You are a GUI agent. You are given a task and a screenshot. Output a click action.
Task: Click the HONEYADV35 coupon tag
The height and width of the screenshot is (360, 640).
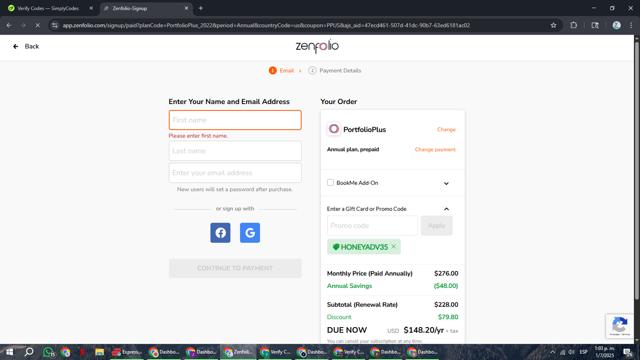click(x=363, y=247)
